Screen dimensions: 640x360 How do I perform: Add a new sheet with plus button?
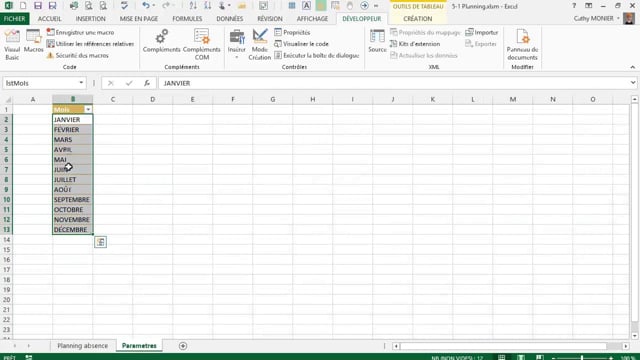(x=183, y=346)
